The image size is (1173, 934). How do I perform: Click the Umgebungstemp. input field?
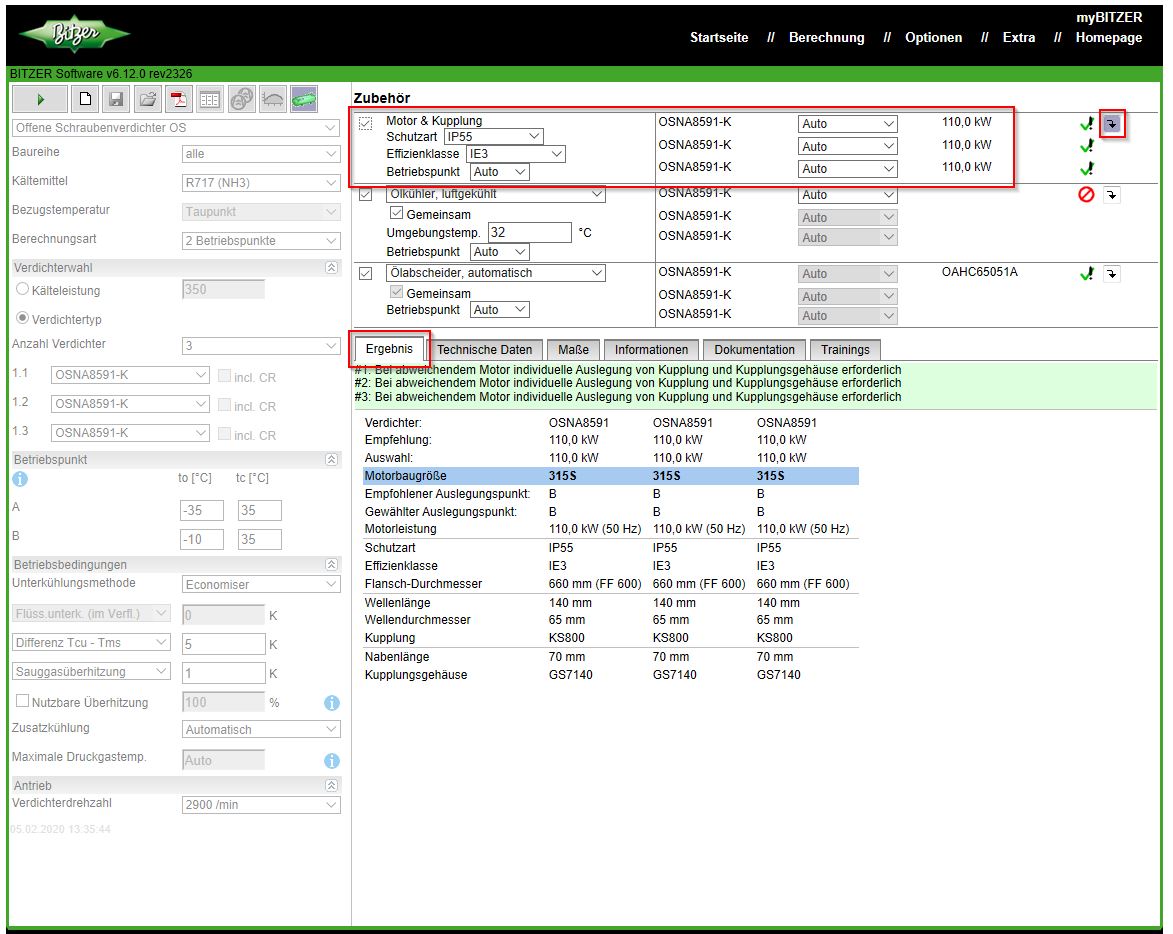click(x=530, y=232)
